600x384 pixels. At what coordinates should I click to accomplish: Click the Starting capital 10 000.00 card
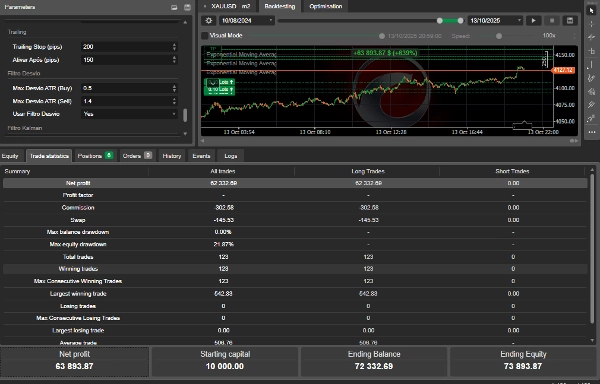[225, 361]
